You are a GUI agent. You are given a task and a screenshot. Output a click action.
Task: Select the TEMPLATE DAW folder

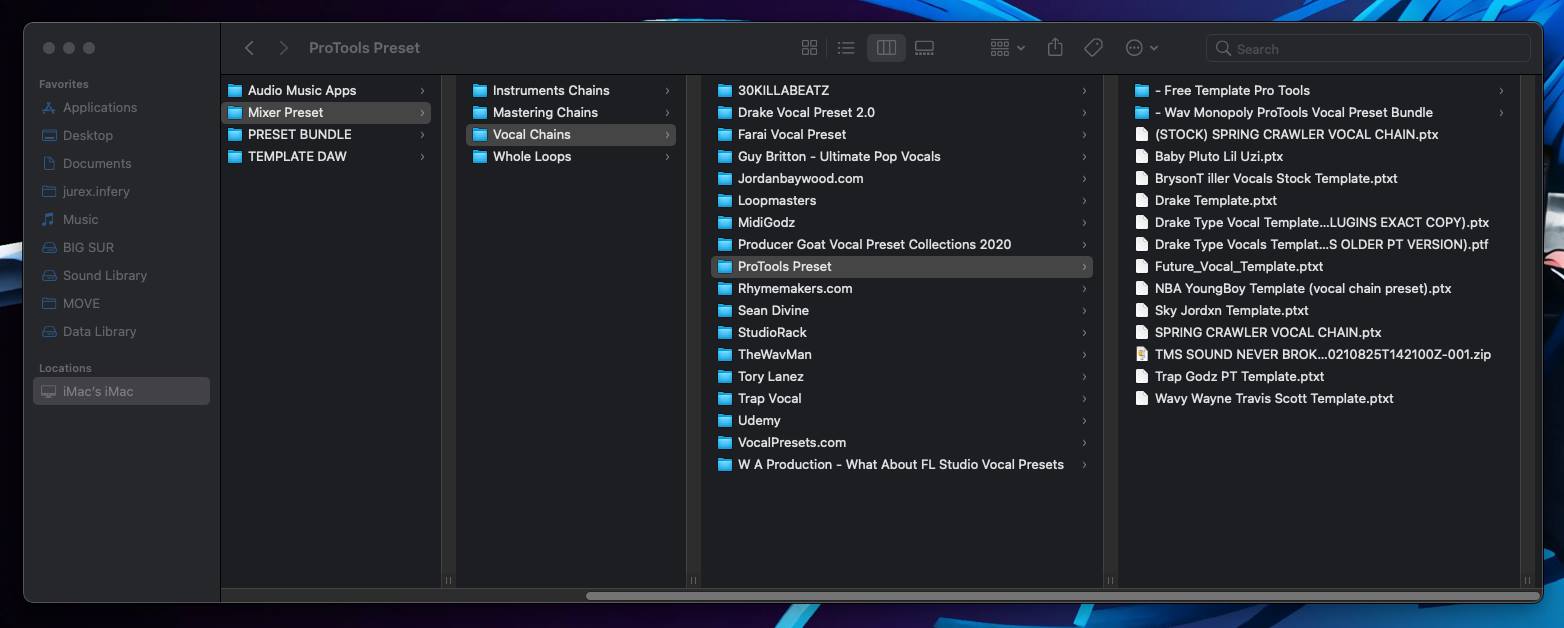326,156
